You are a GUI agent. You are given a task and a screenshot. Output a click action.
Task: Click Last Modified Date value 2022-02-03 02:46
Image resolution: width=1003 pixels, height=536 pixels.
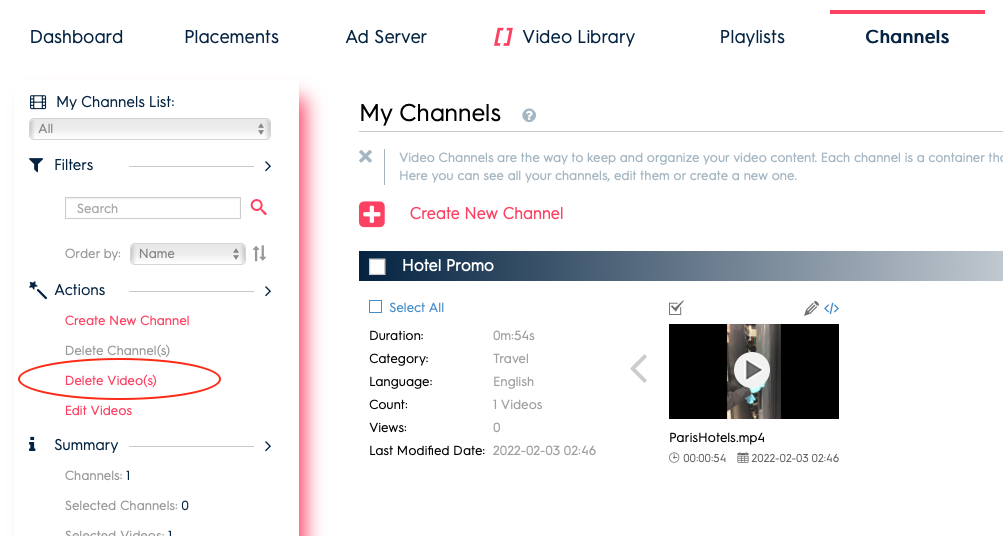(x=544, y=451)
